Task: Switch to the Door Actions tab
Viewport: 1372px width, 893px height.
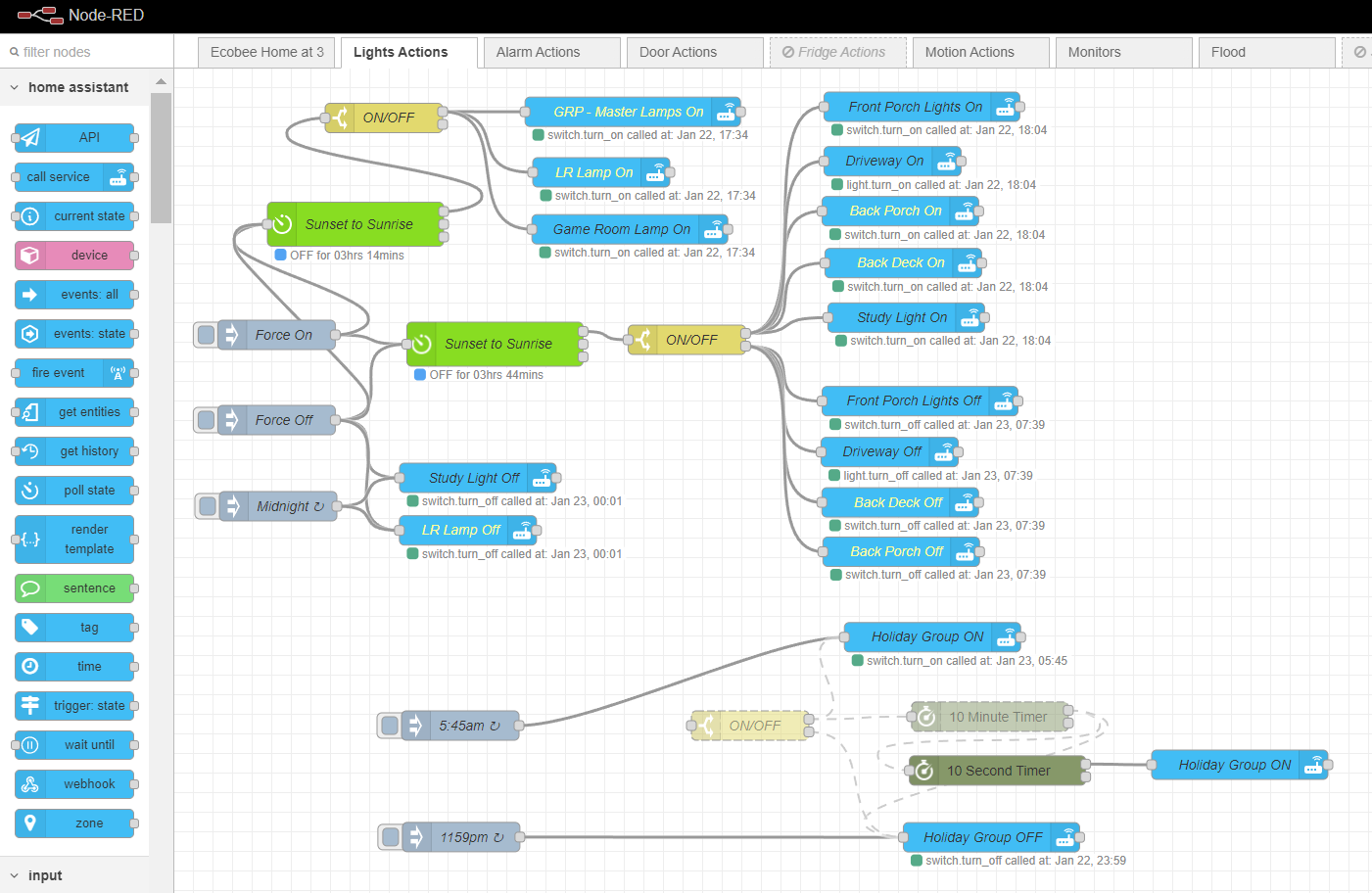Action: click(694, 52)
